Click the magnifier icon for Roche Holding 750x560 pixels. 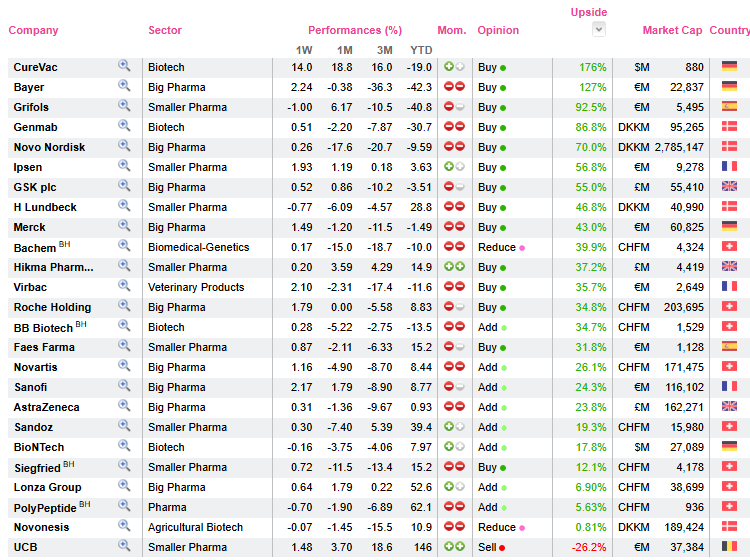(124, 306)
